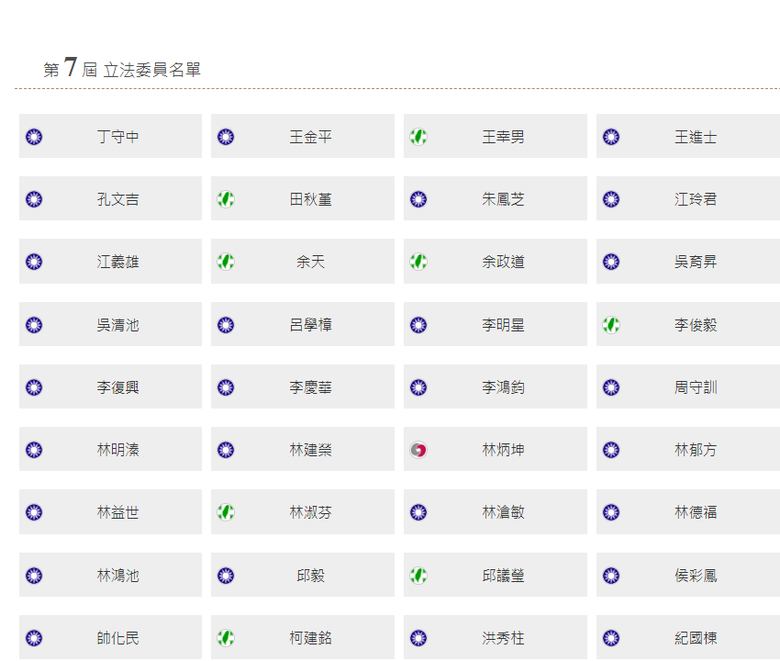Open legislator 邱毅's profile
780x661 pixels.
click(310, 576)
